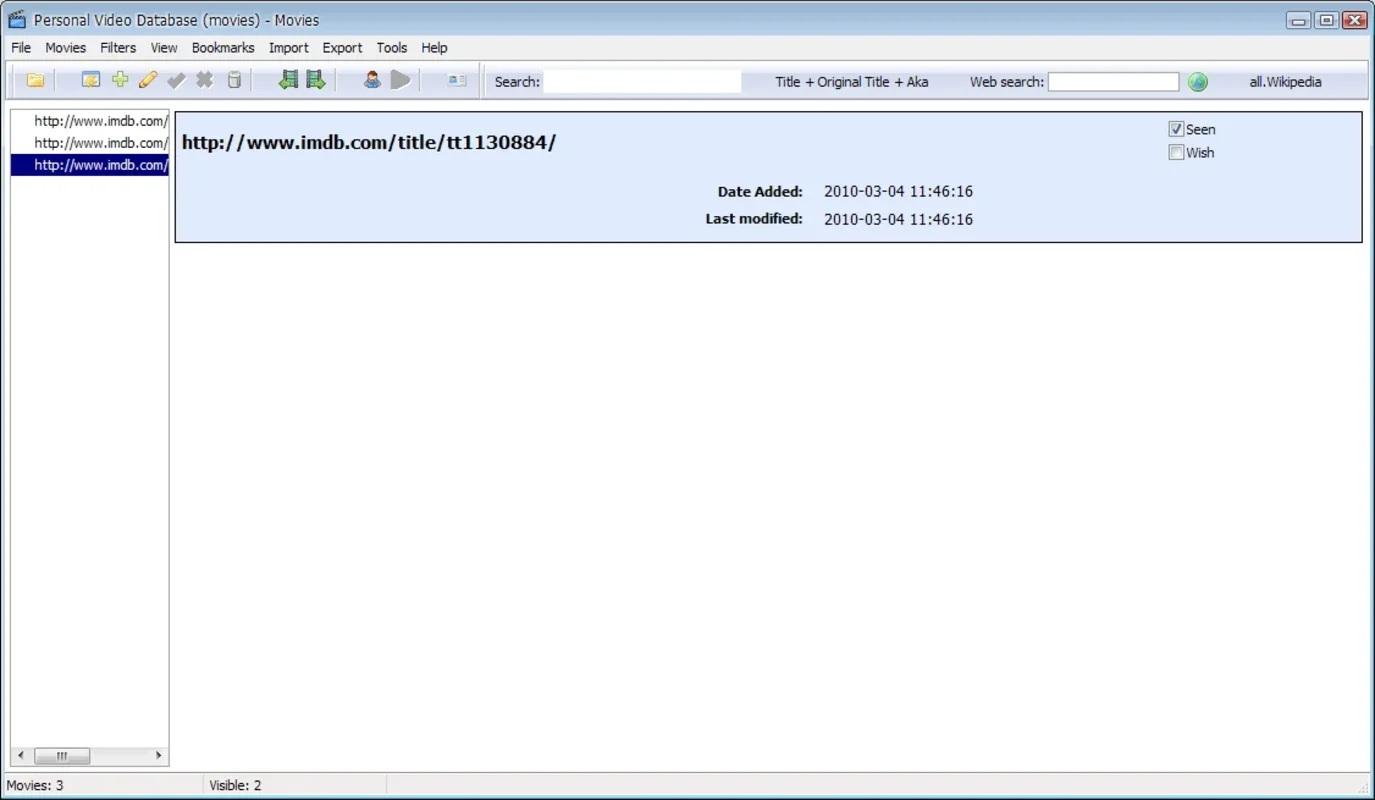This screenshot has height=800, width=1375.
Task: Open database with the folder icon
Action: click(36, 81)
